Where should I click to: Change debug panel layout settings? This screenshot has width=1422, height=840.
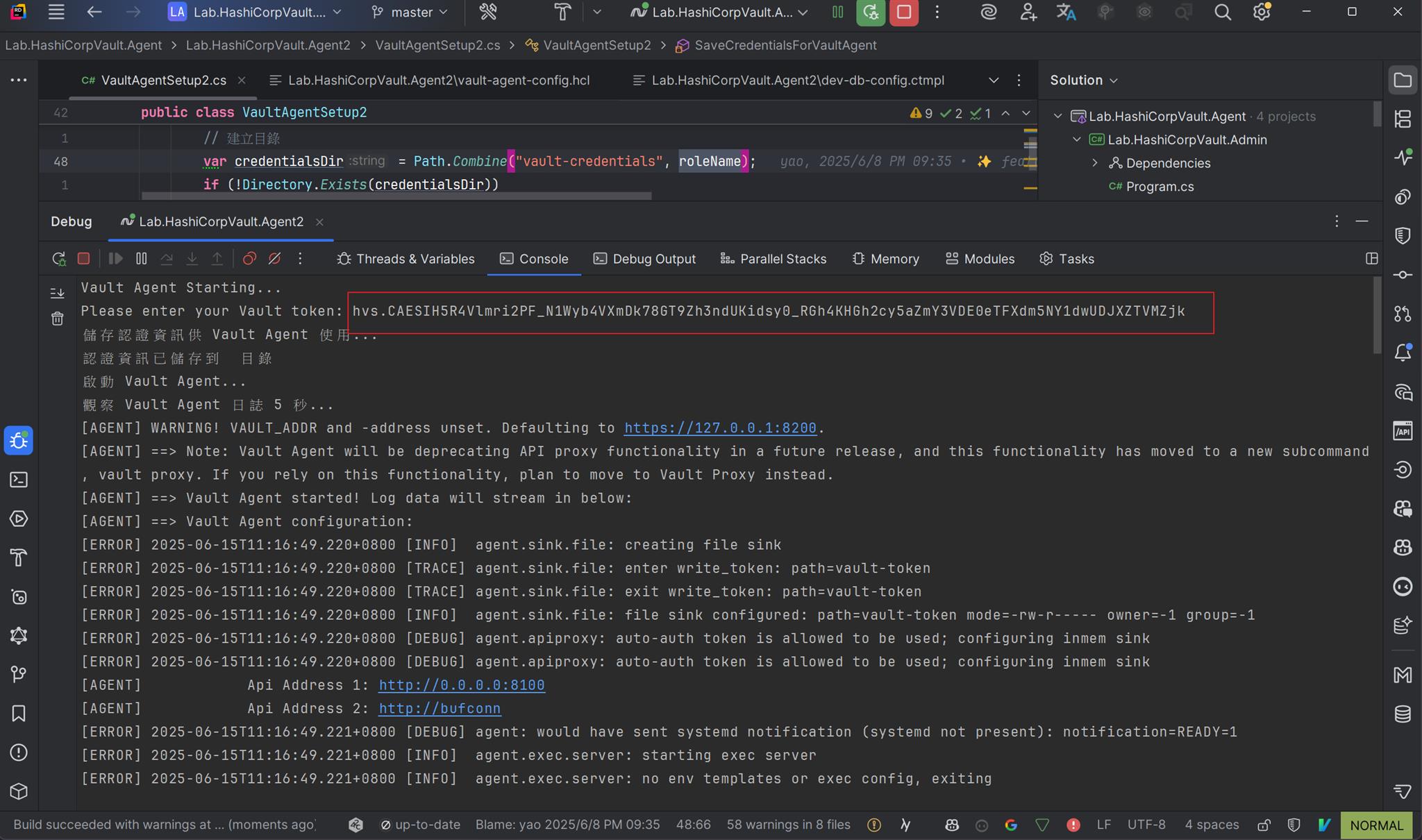point(1371,258)
